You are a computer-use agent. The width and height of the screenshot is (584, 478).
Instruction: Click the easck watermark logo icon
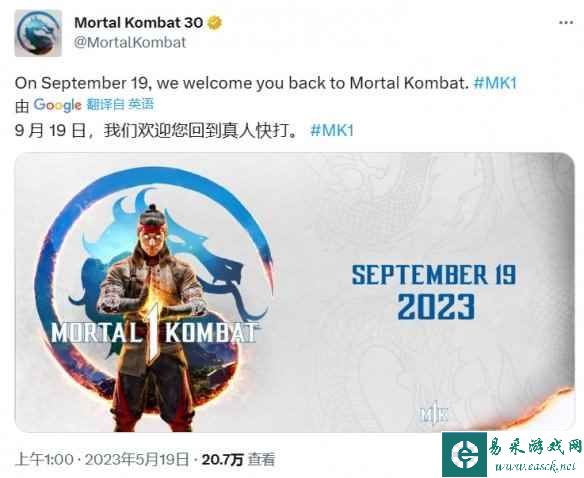click(x=464, y=454)
